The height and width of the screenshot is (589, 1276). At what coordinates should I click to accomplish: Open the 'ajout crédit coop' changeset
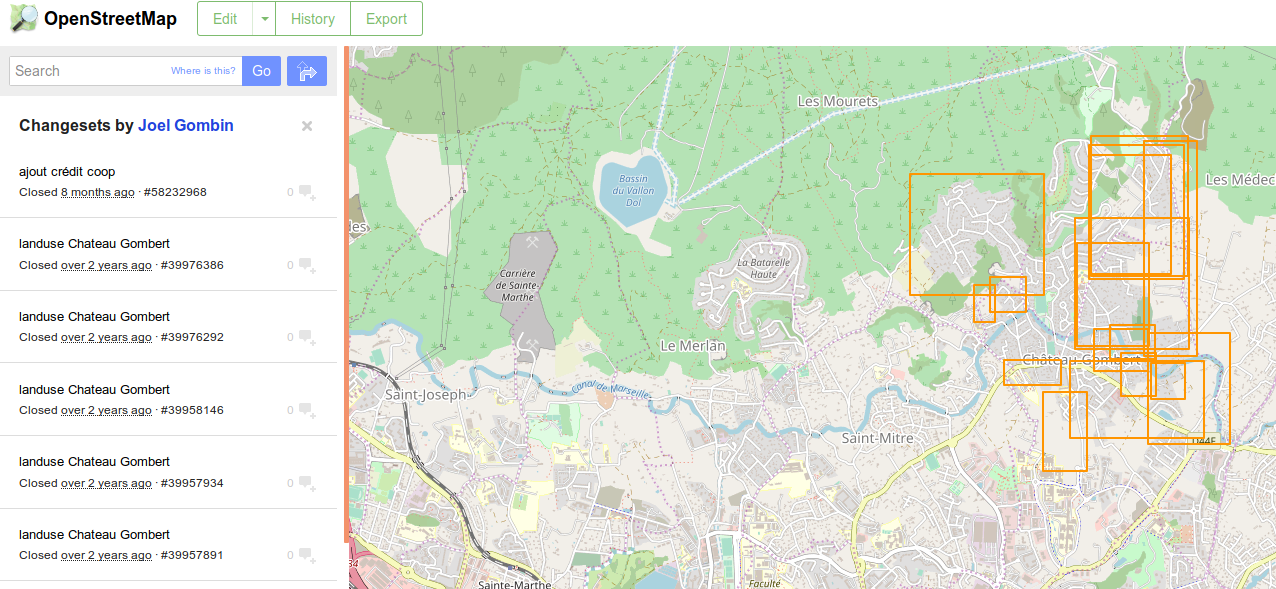(x=67, y=171)
